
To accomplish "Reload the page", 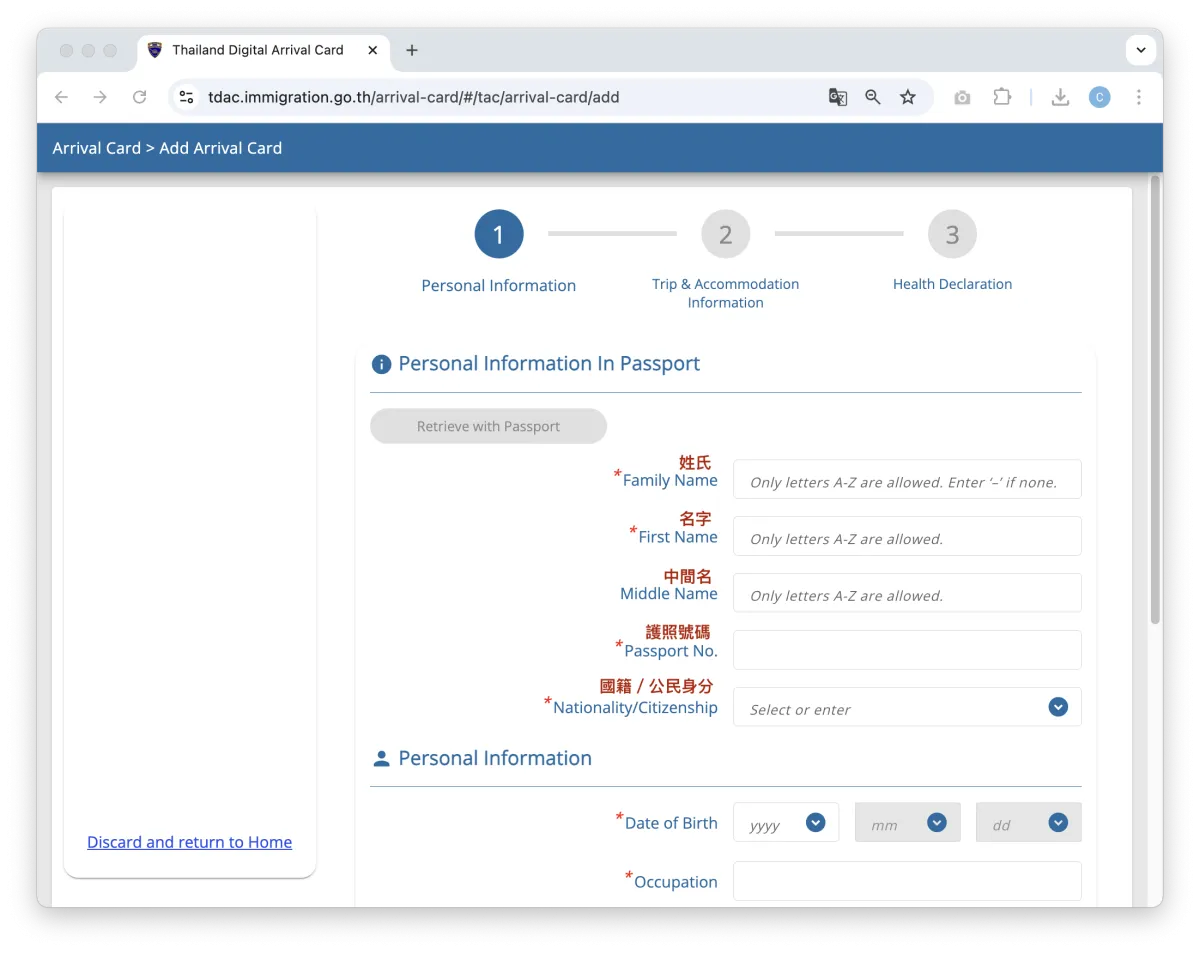I will click(140, 97).
